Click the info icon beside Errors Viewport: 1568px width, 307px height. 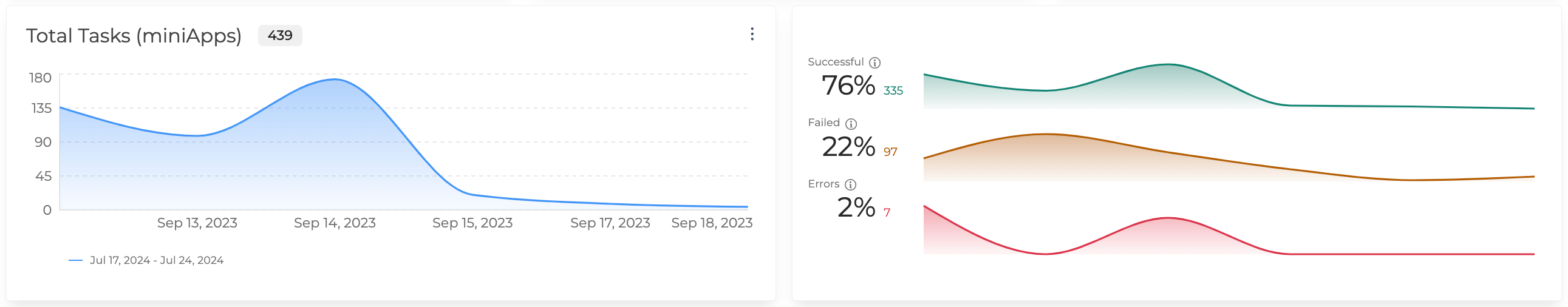(x=850, y=185)
